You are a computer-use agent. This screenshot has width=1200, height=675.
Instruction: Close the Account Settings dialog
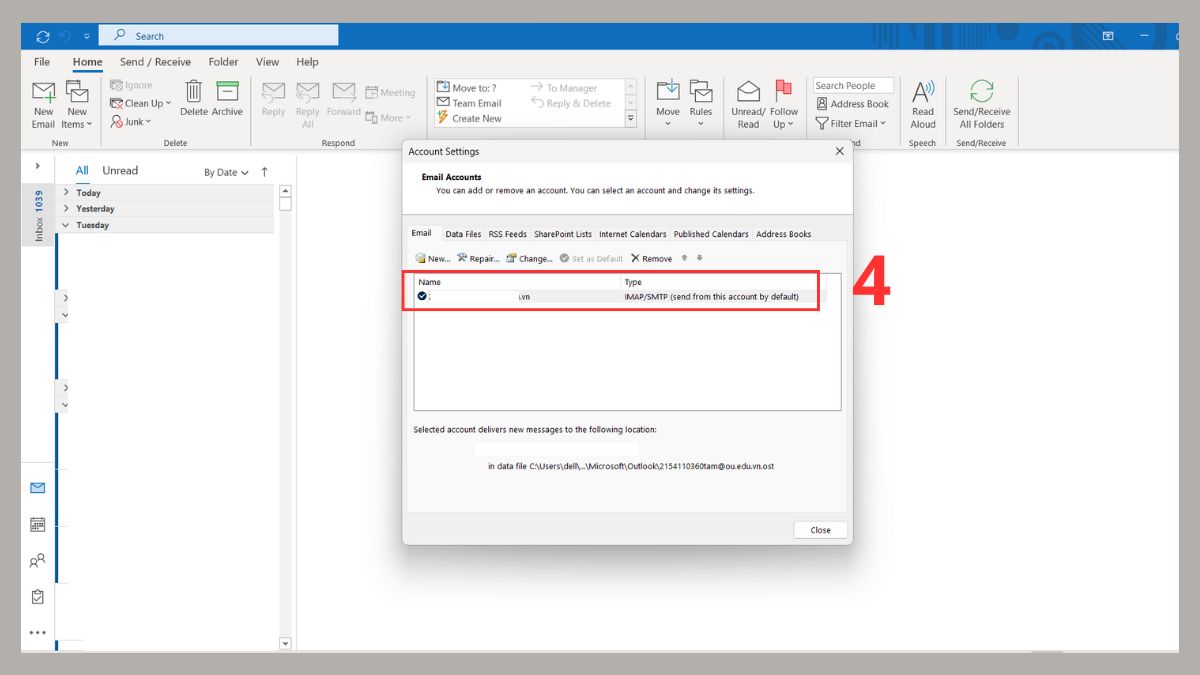(x=820, y=530)
